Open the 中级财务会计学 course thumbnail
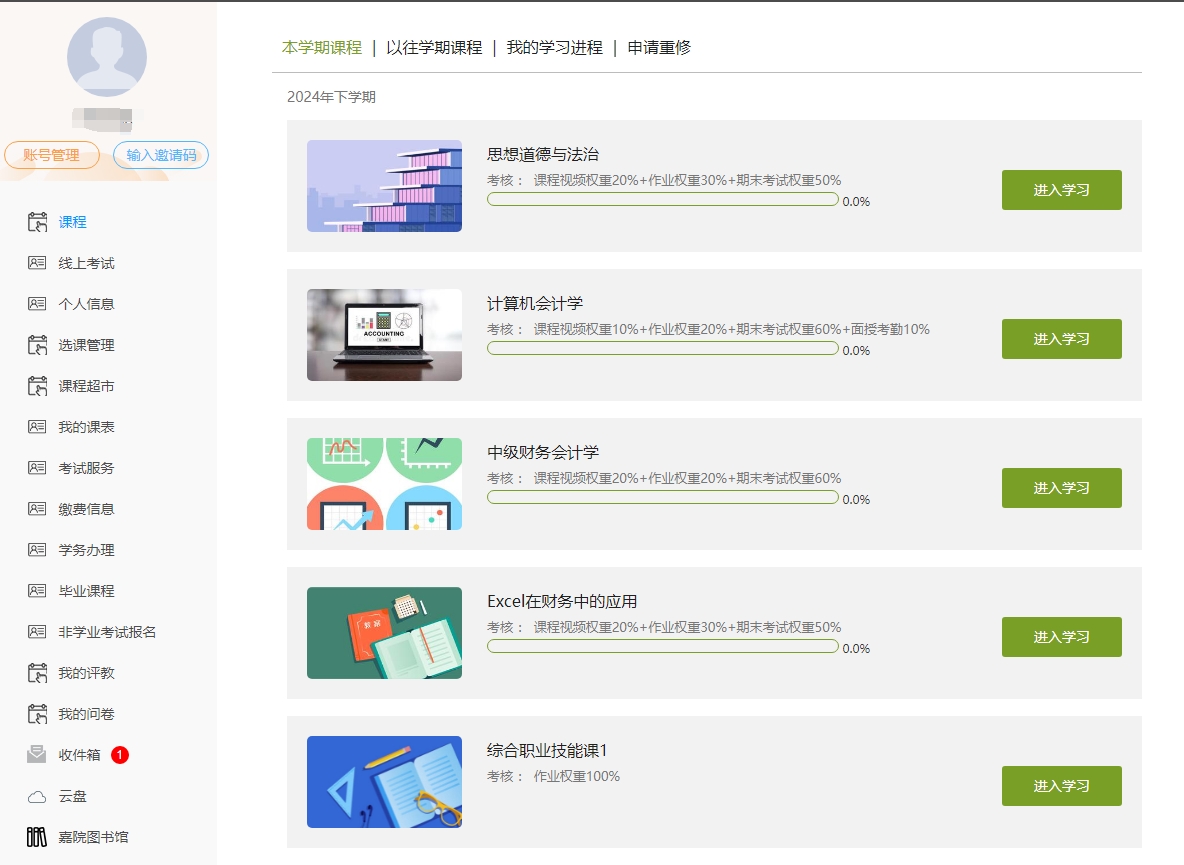Screen dimensions: 1184x865 [384, 484]
